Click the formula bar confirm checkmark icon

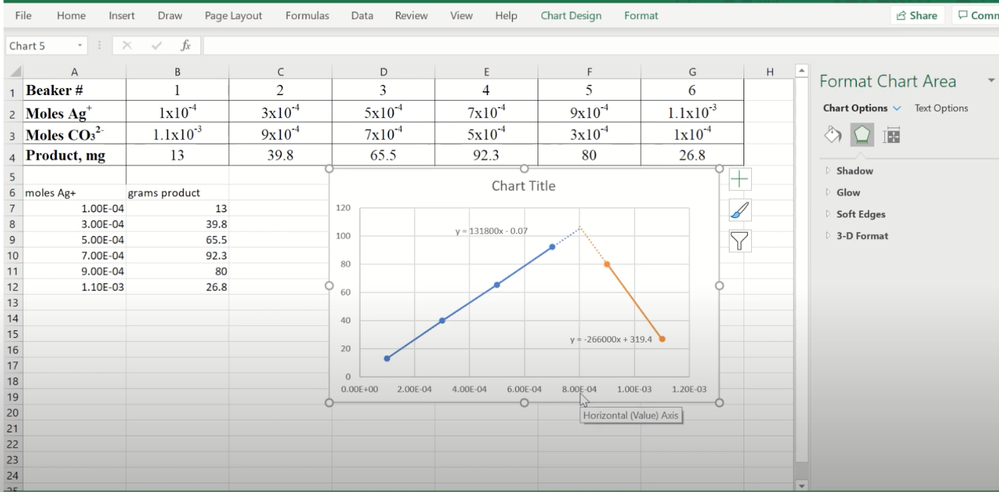157,45
